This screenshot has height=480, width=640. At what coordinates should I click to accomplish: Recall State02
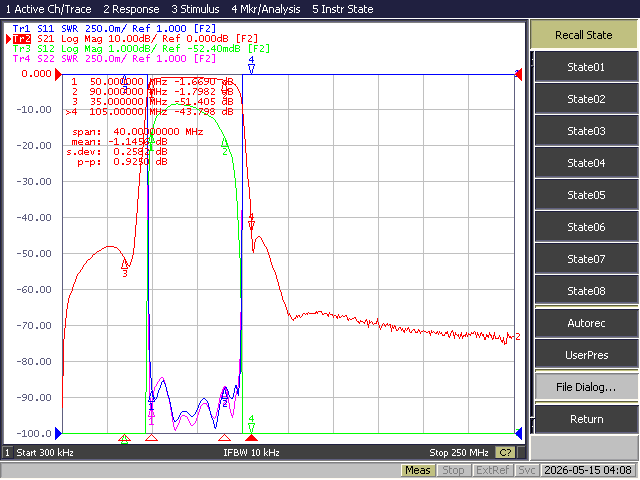[586, 99]
